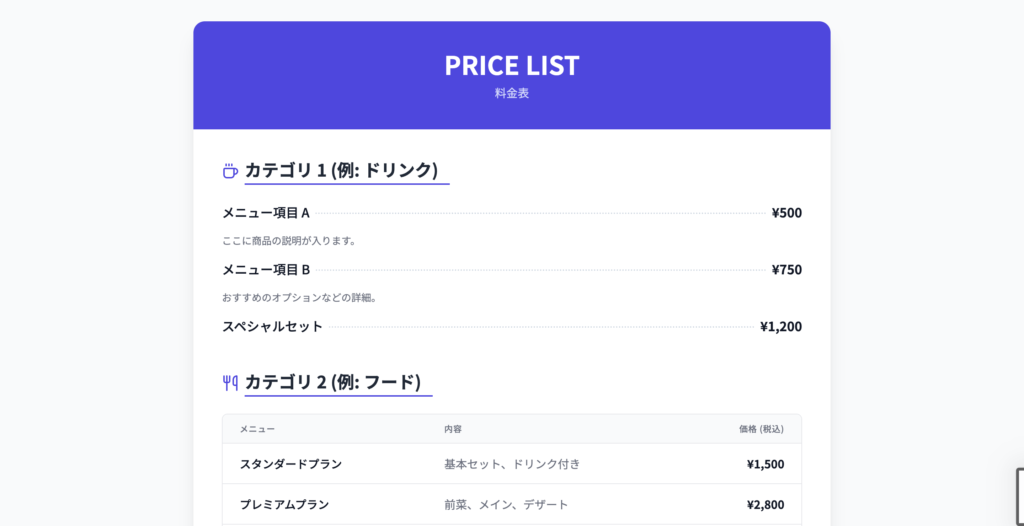Click the fork and knife icon
This screenshot has height=526, width=1024.
coord(230,383)
